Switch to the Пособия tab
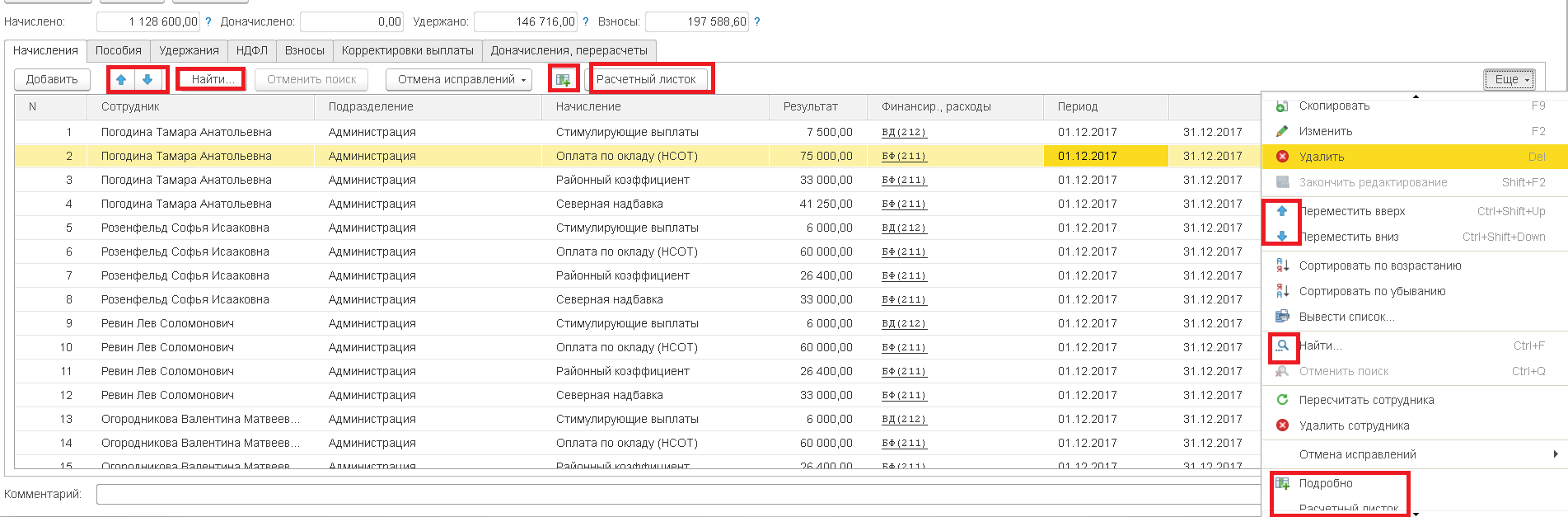1568x517 pixels. (x=119, y=51)
